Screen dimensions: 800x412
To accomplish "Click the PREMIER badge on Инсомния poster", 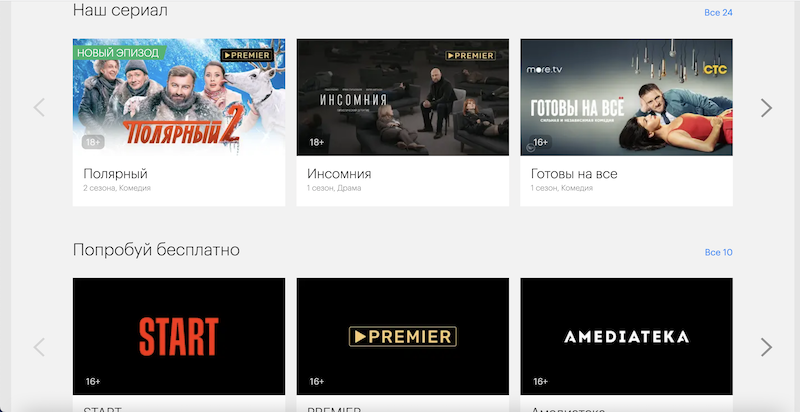I will coord(470,55).
